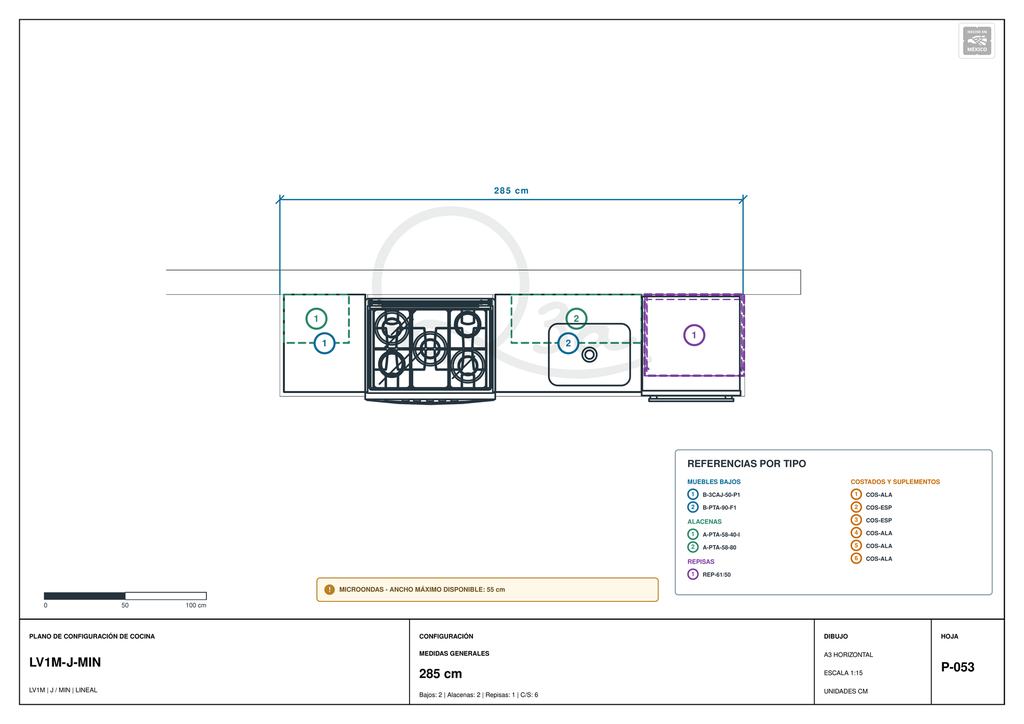Select green alacena marker 1 on the plan

(x=316, y=319)
